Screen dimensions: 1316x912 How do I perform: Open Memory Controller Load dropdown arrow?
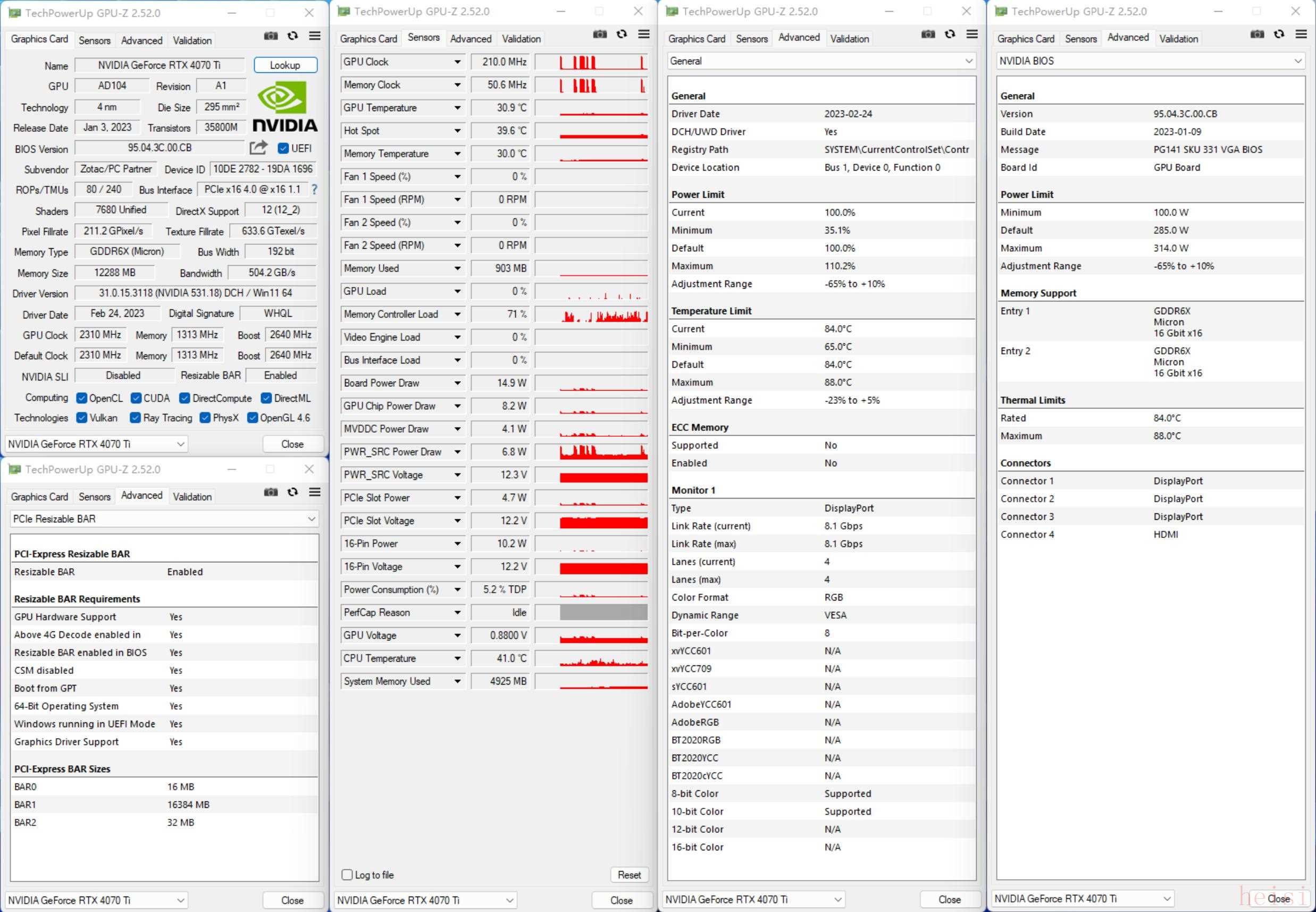(457, 314)
